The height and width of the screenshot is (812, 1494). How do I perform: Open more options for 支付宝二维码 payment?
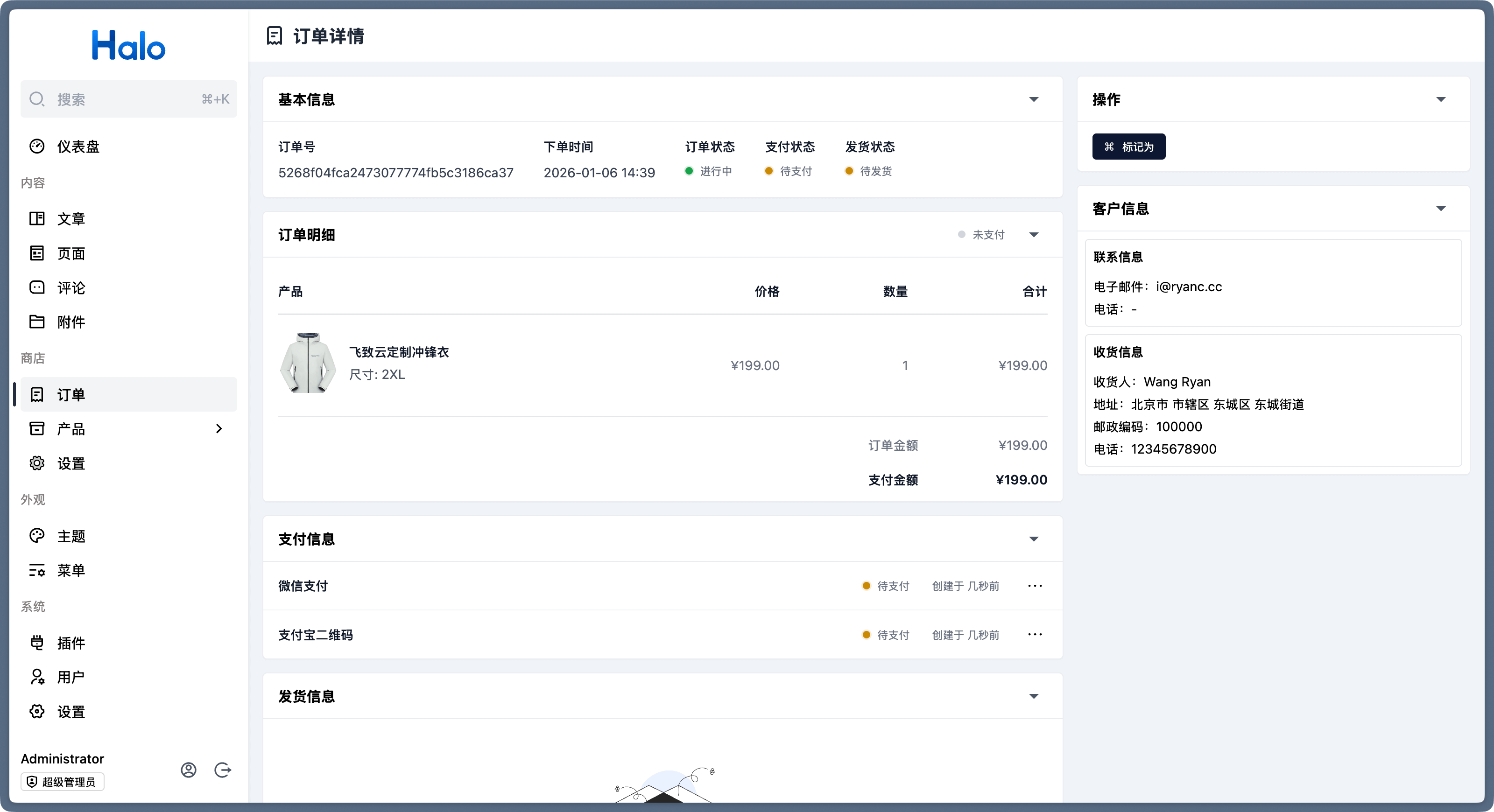pyautogui.click(x=1035, y=634)
